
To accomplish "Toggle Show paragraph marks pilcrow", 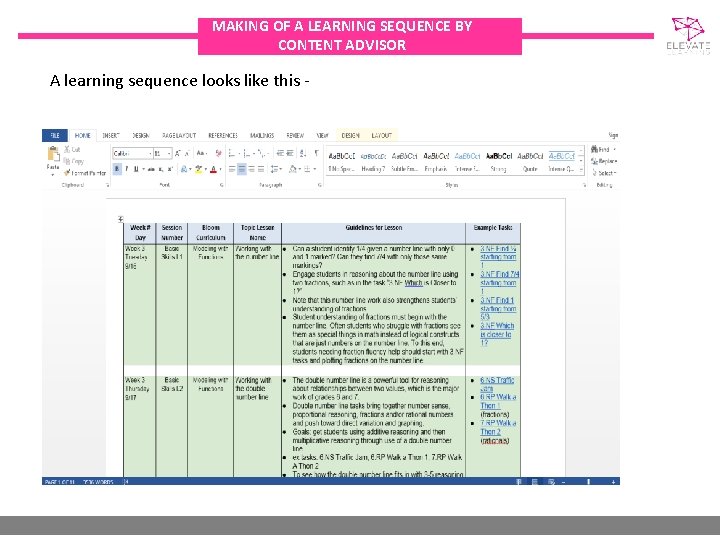I will click(316, 153).
